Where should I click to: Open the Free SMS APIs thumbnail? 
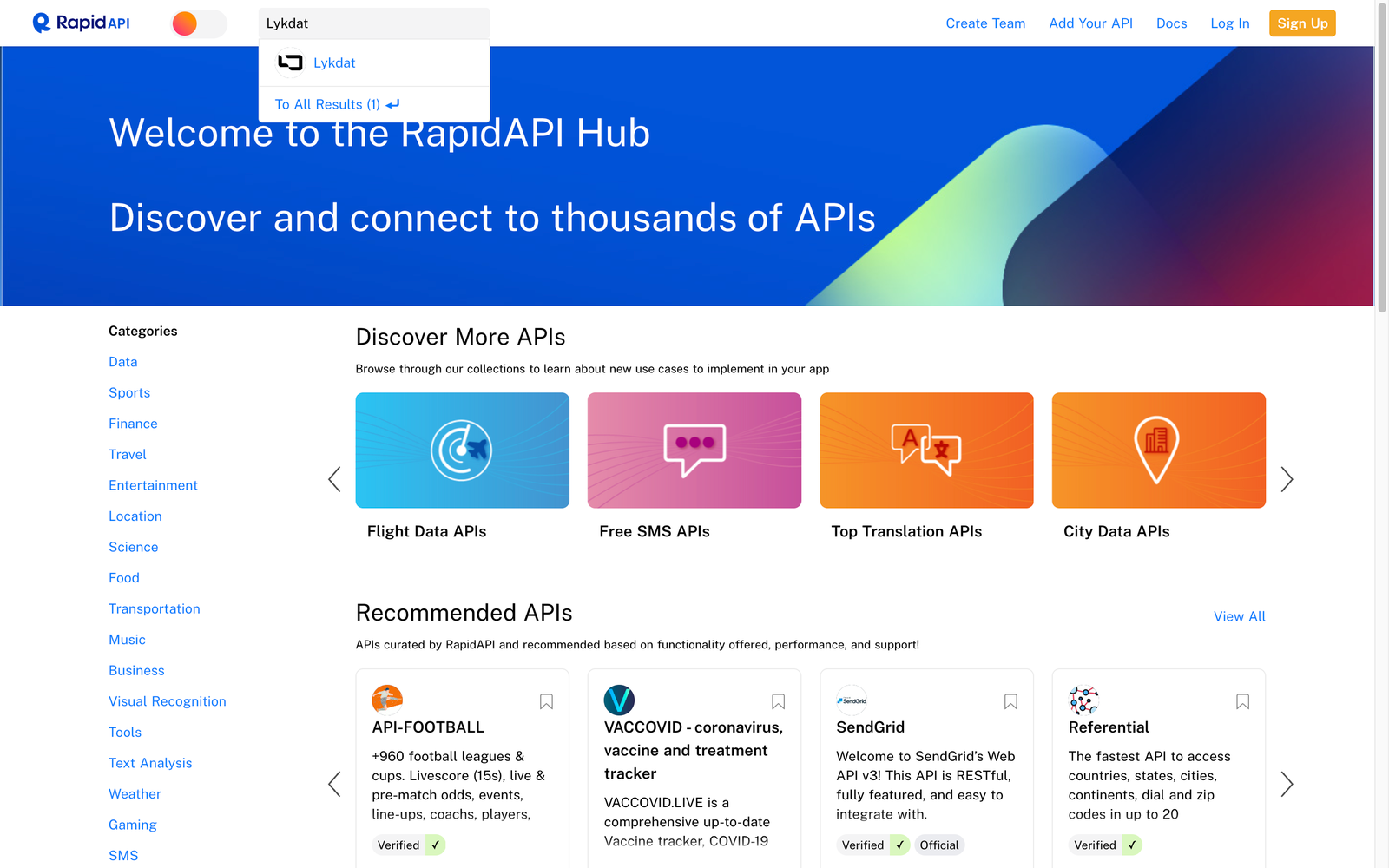tap(694, 450)
